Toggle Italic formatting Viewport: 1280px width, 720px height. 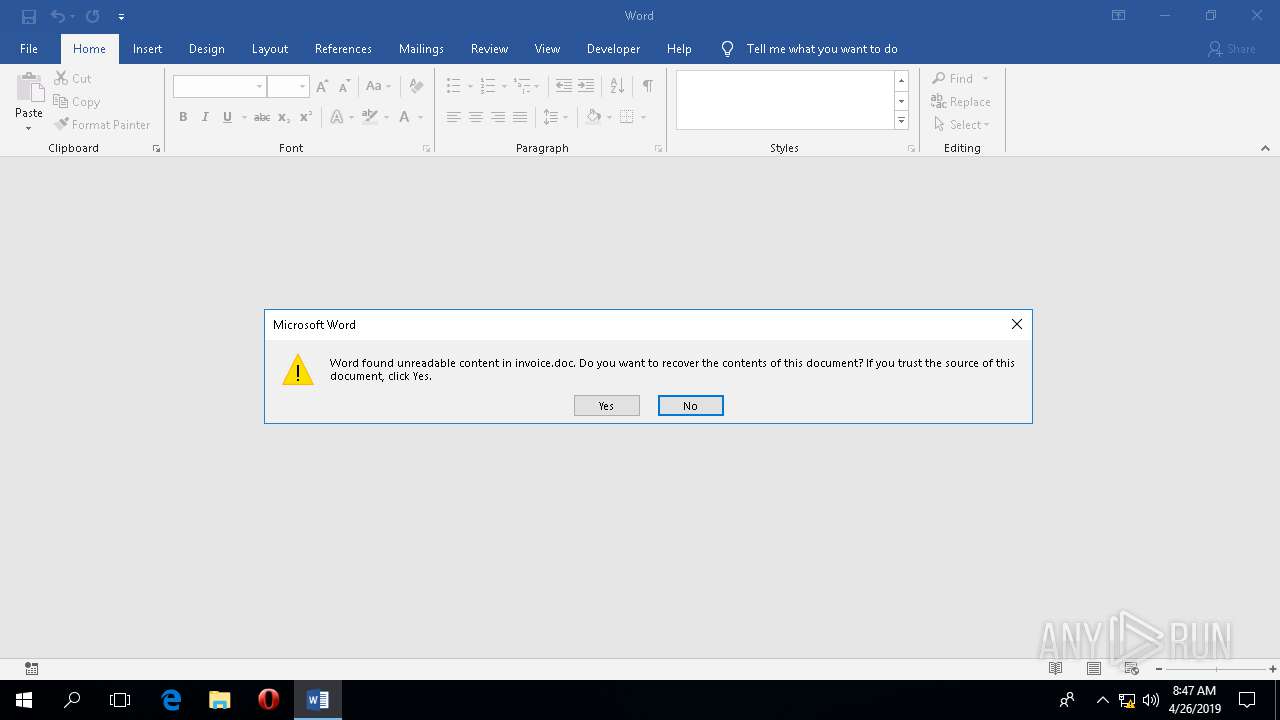click(205, 117)
